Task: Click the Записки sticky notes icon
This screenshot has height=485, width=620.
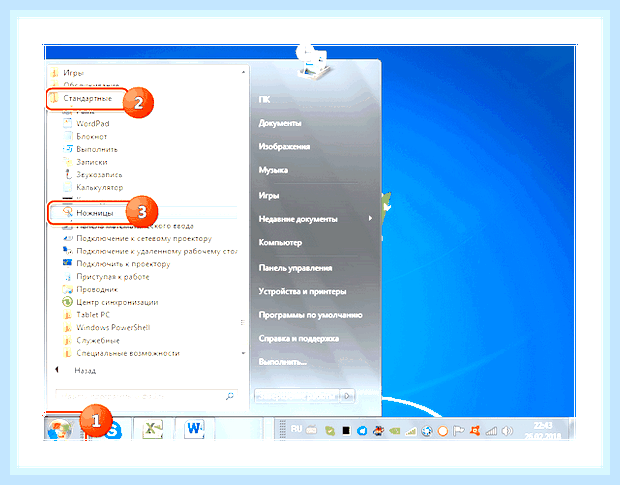Action: pyautogui.click(x=68, y=162)
